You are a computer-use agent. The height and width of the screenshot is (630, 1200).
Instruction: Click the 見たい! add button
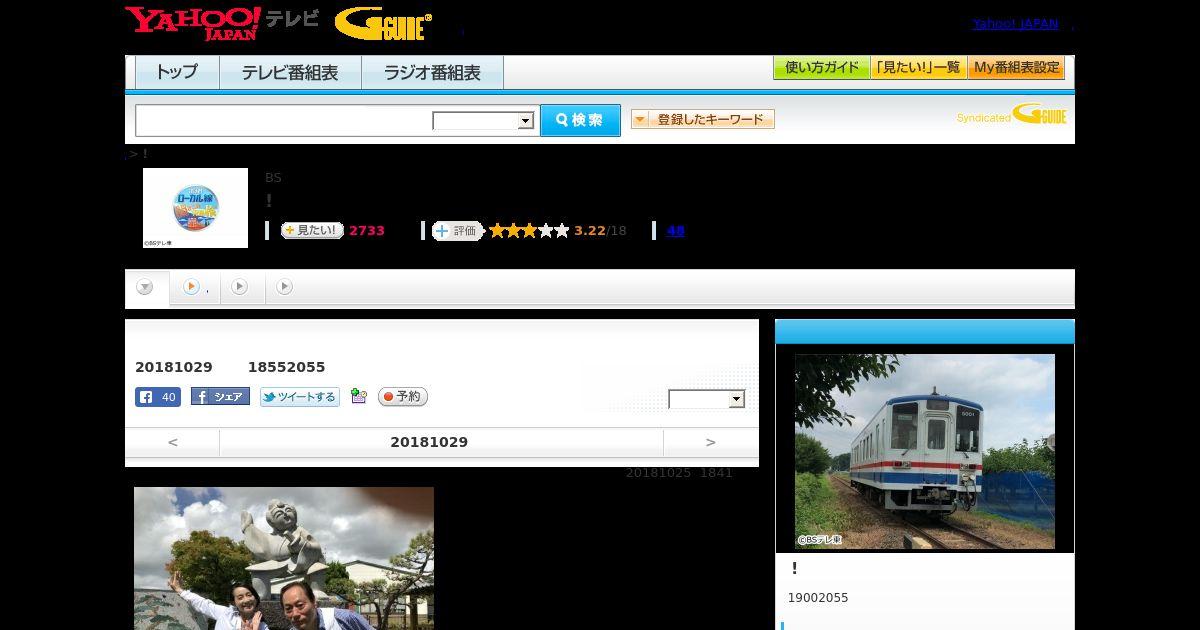click(x=312, y=230)
